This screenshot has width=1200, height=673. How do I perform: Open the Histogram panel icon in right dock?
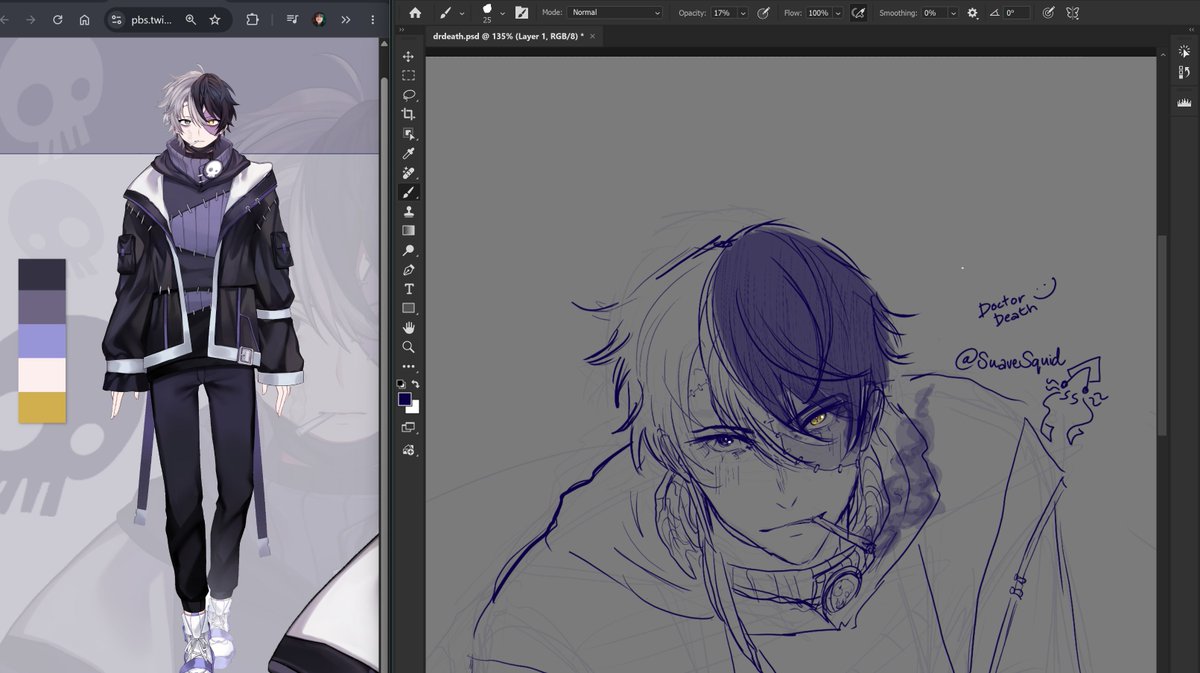1184,102
